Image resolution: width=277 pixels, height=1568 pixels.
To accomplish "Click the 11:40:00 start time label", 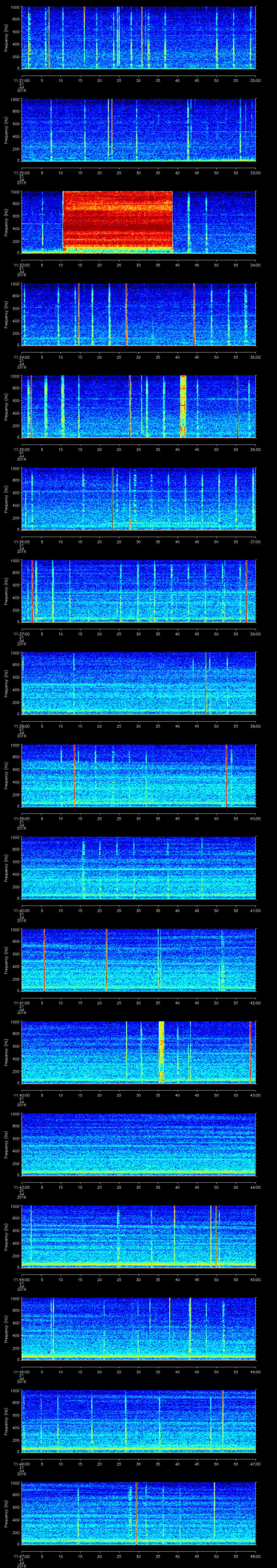I will pos(21,910).
